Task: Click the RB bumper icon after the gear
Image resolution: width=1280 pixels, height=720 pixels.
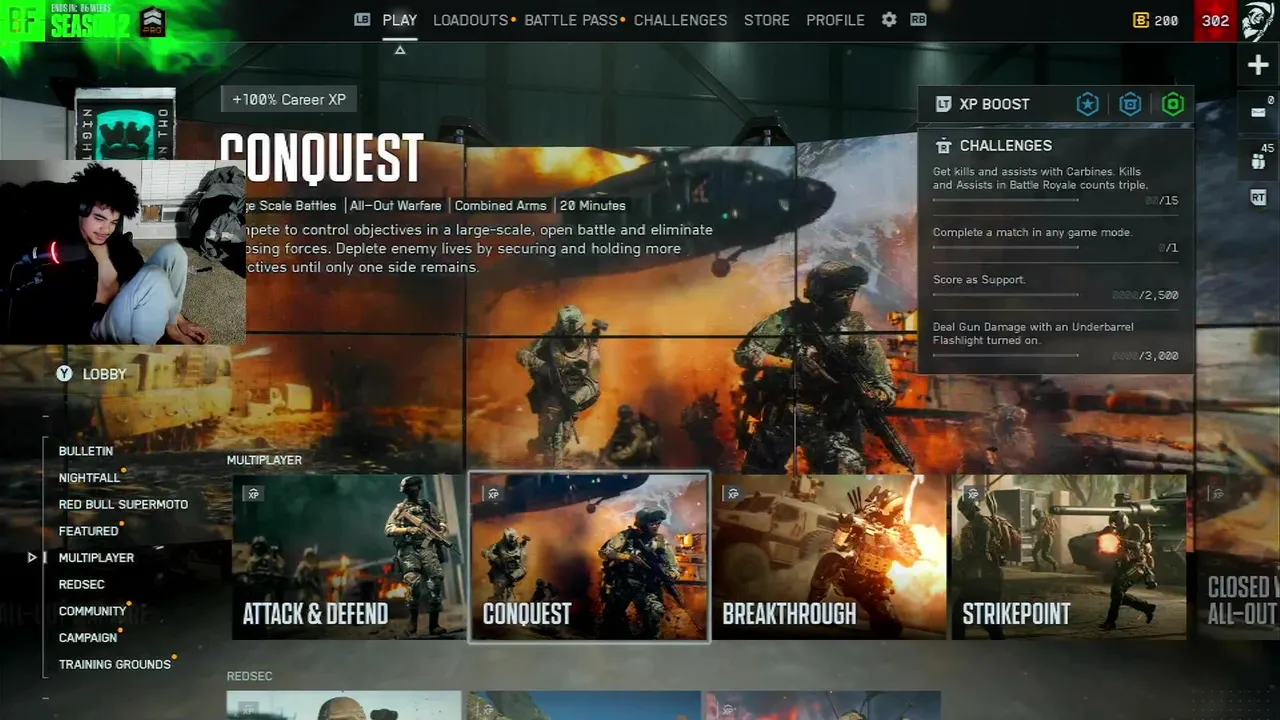Action: point(918,20)
